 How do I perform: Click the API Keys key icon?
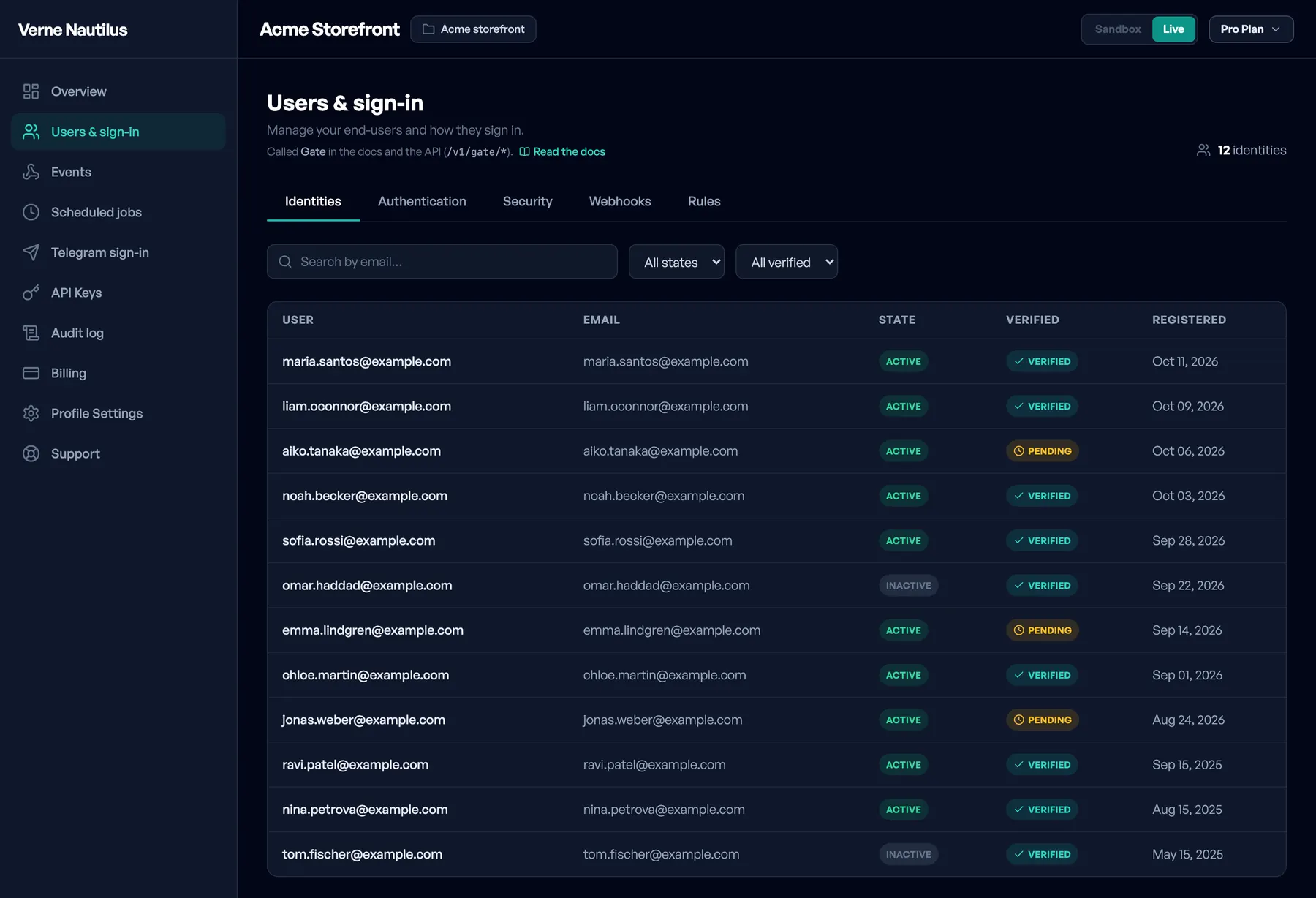[31, 293]
